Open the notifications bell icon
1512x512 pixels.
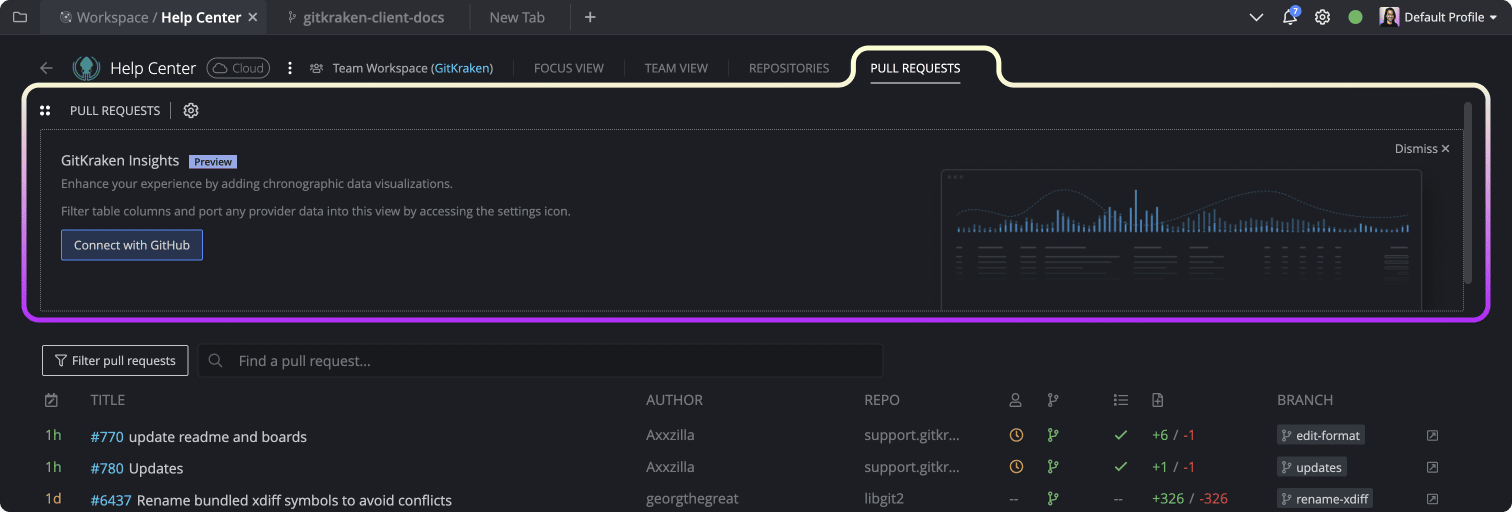pyautogui.click(x=1290, y=17)
